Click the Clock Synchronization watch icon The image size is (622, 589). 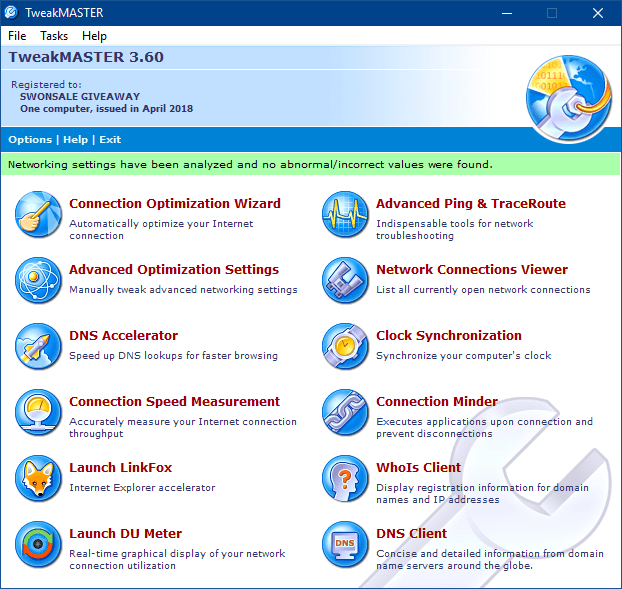click(345, 346)
